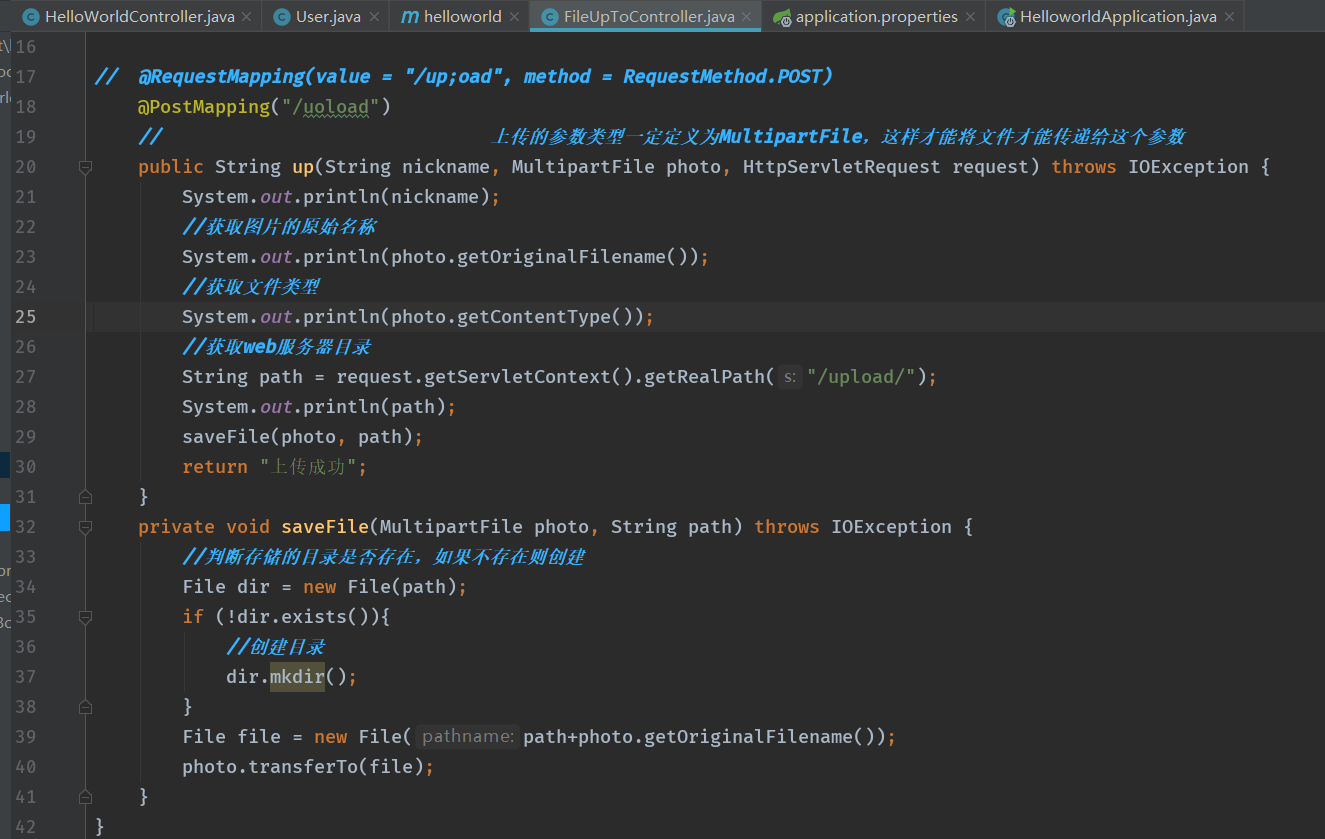Click the //获取web服务器目录 comment
This screenshot has height=839, width=1325.
tap(277, 347)
